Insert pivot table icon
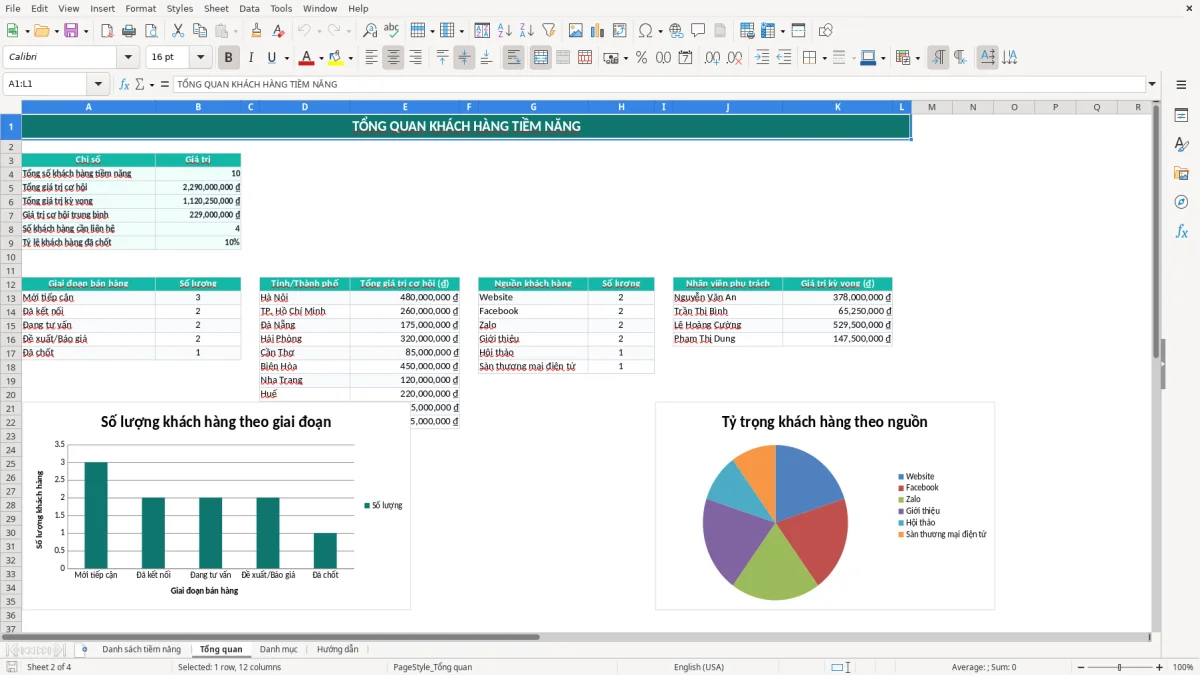1200x675 pixels. click(x=620, y=31)
